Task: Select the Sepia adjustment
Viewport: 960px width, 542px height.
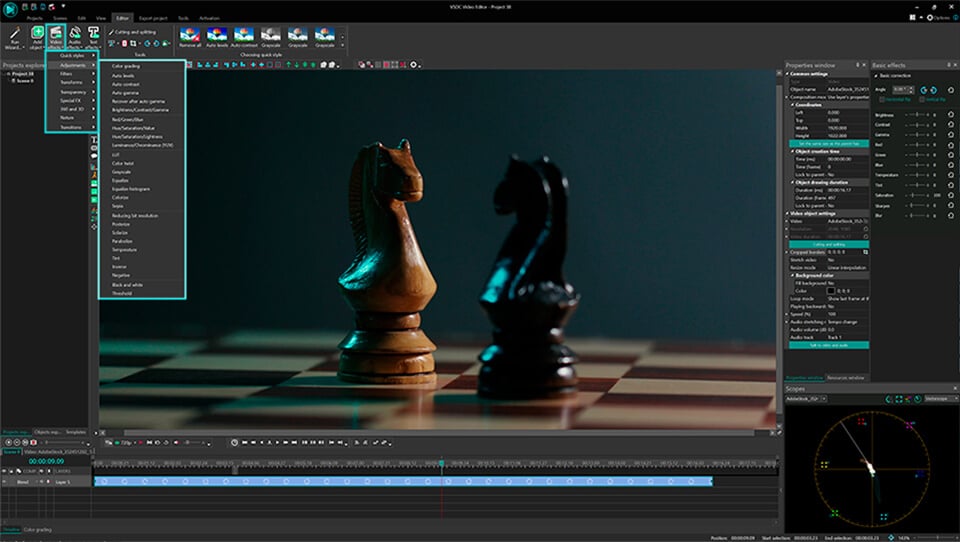Action: [141, 206]
